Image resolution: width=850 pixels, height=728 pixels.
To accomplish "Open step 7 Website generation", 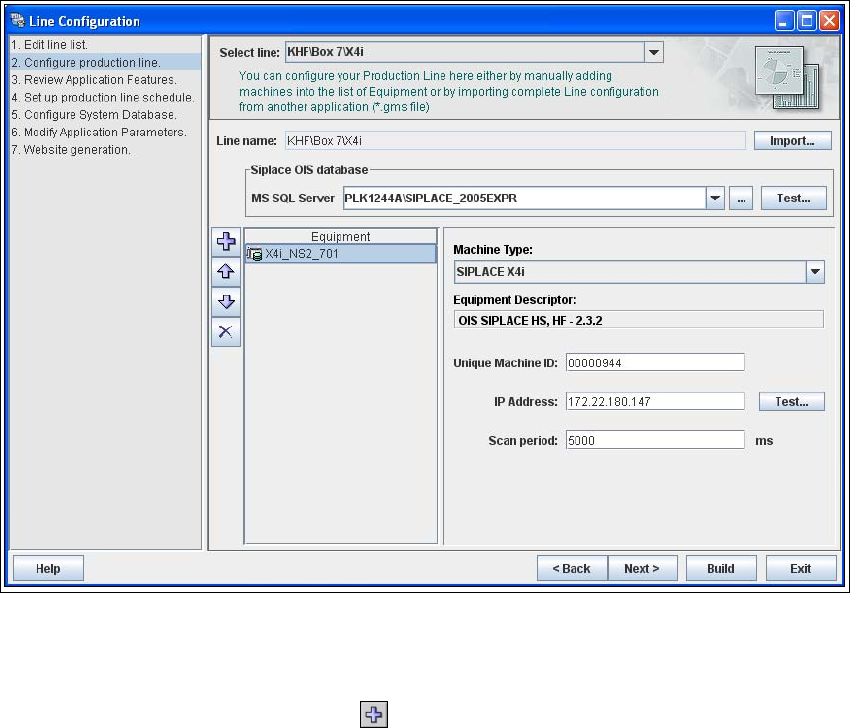I will pos(105,150).
